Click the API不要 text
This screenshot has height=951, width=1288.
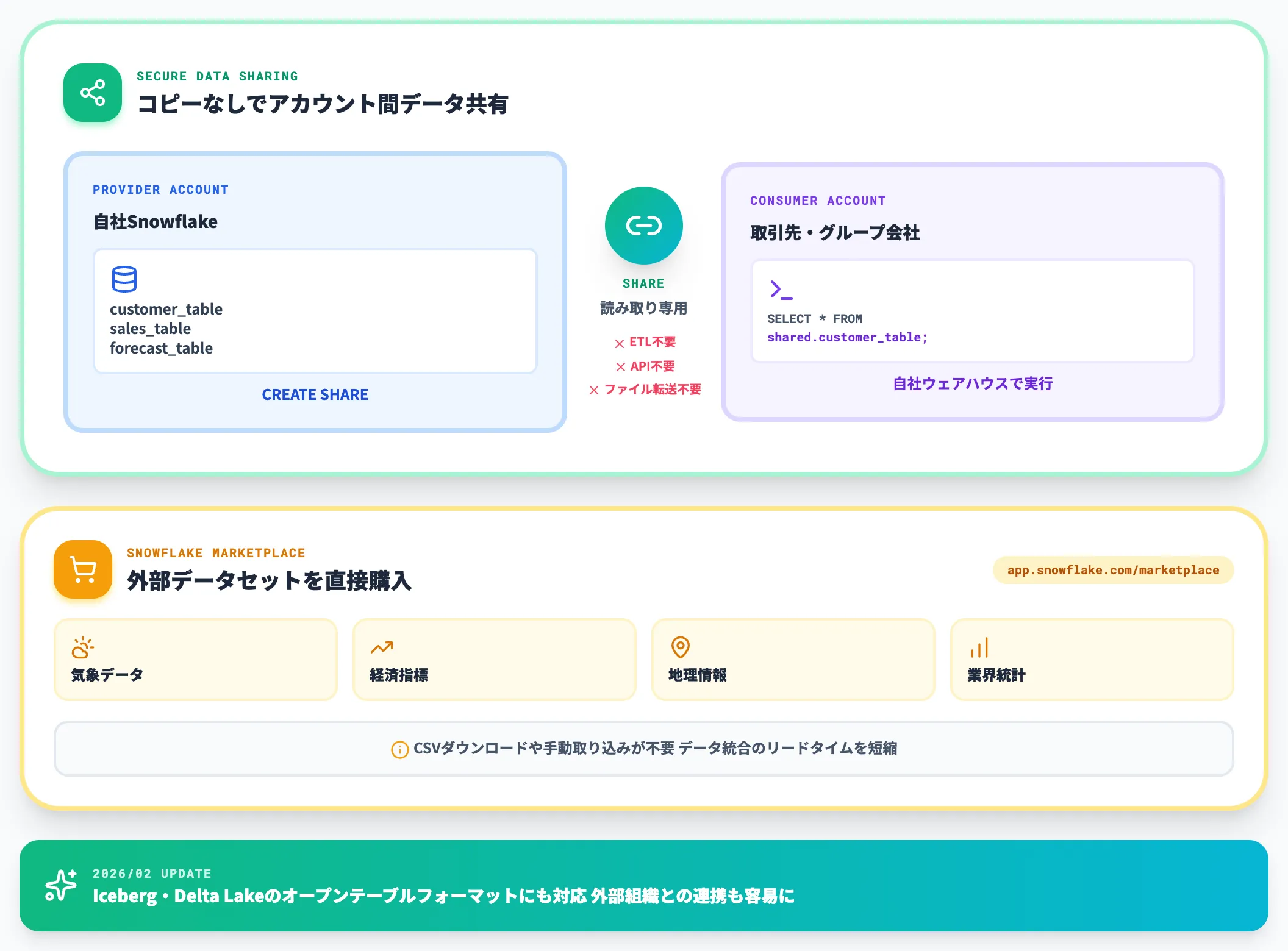point(653,366)
